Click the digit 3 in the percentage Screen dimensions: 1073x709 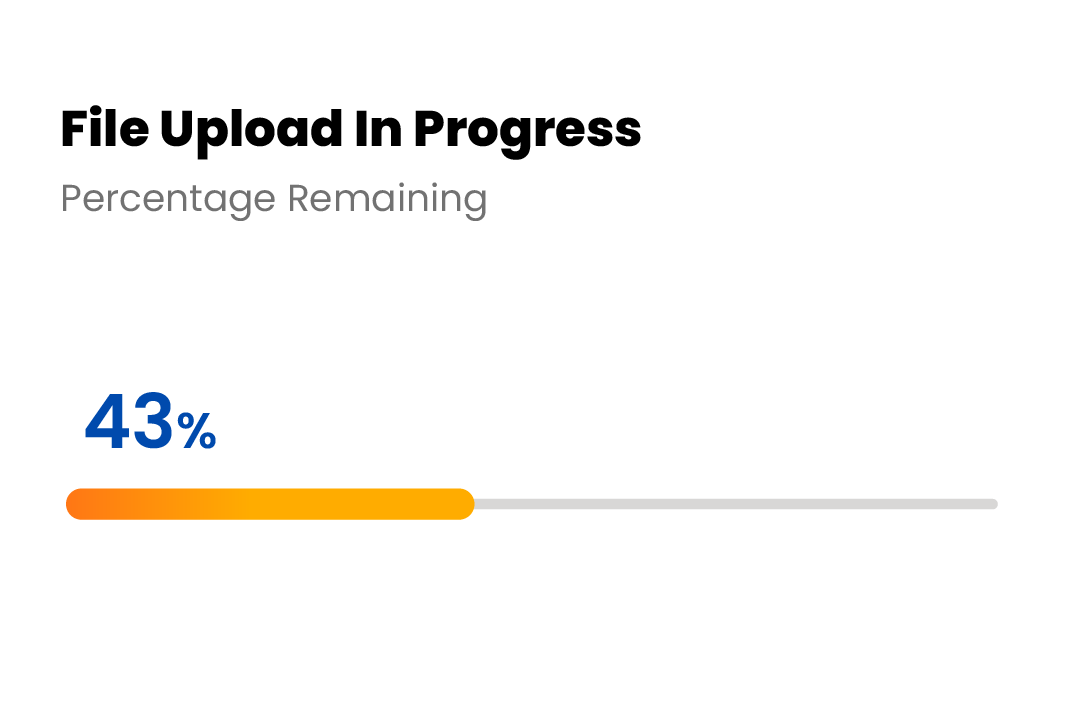(153, 421)
